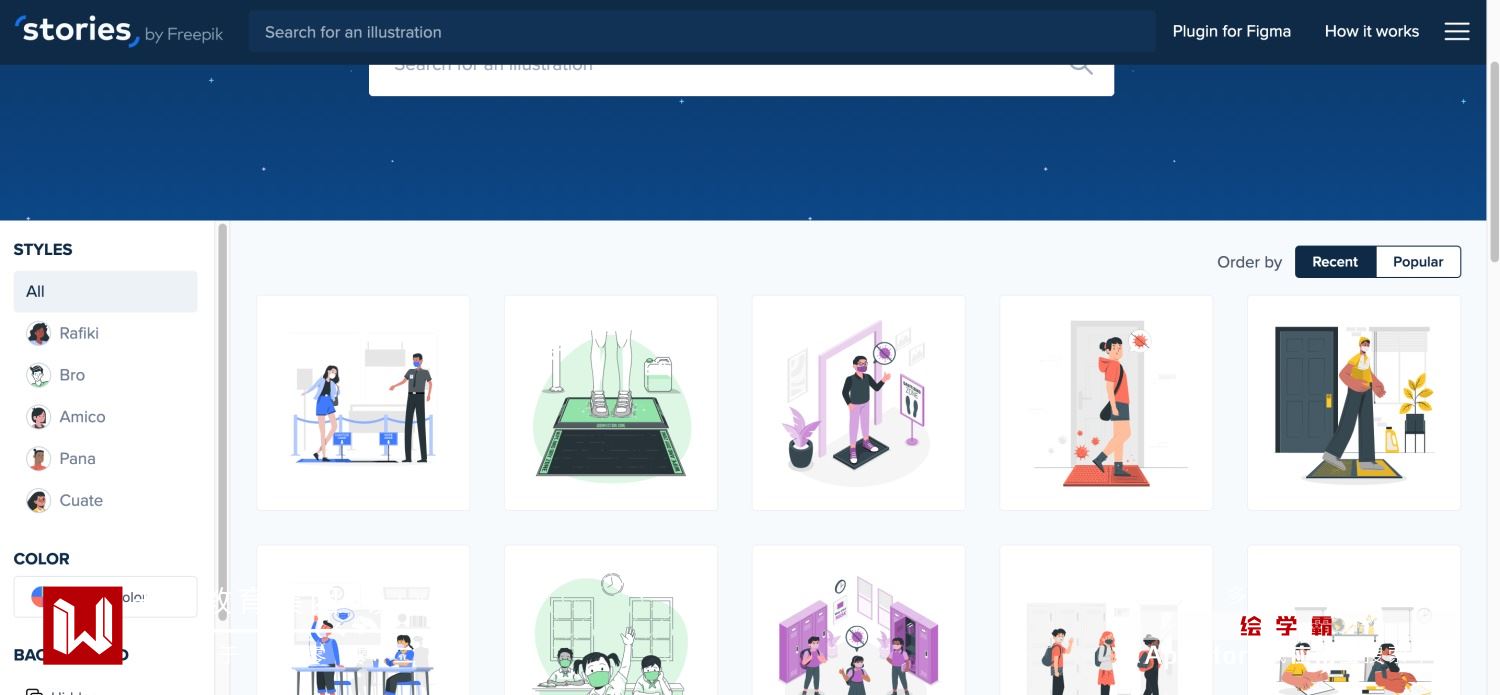Choose the Rafiki style label
Screen dimensions: 1500x695
79,333
